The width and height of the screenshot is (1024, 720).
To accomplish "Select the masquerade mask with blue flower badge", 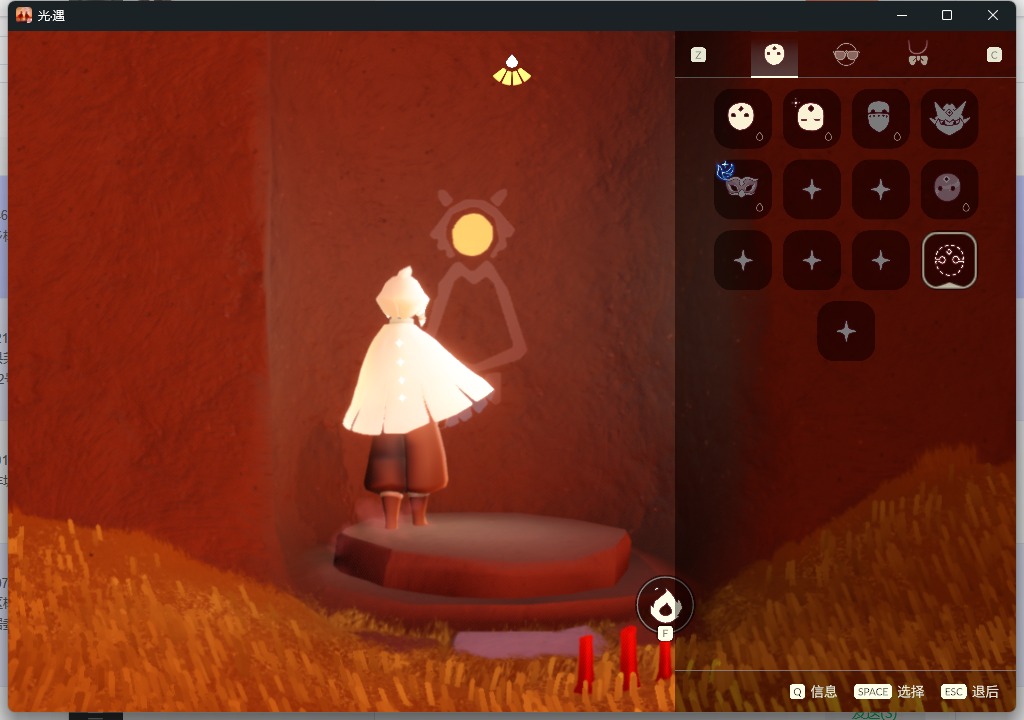I will 743,189.
